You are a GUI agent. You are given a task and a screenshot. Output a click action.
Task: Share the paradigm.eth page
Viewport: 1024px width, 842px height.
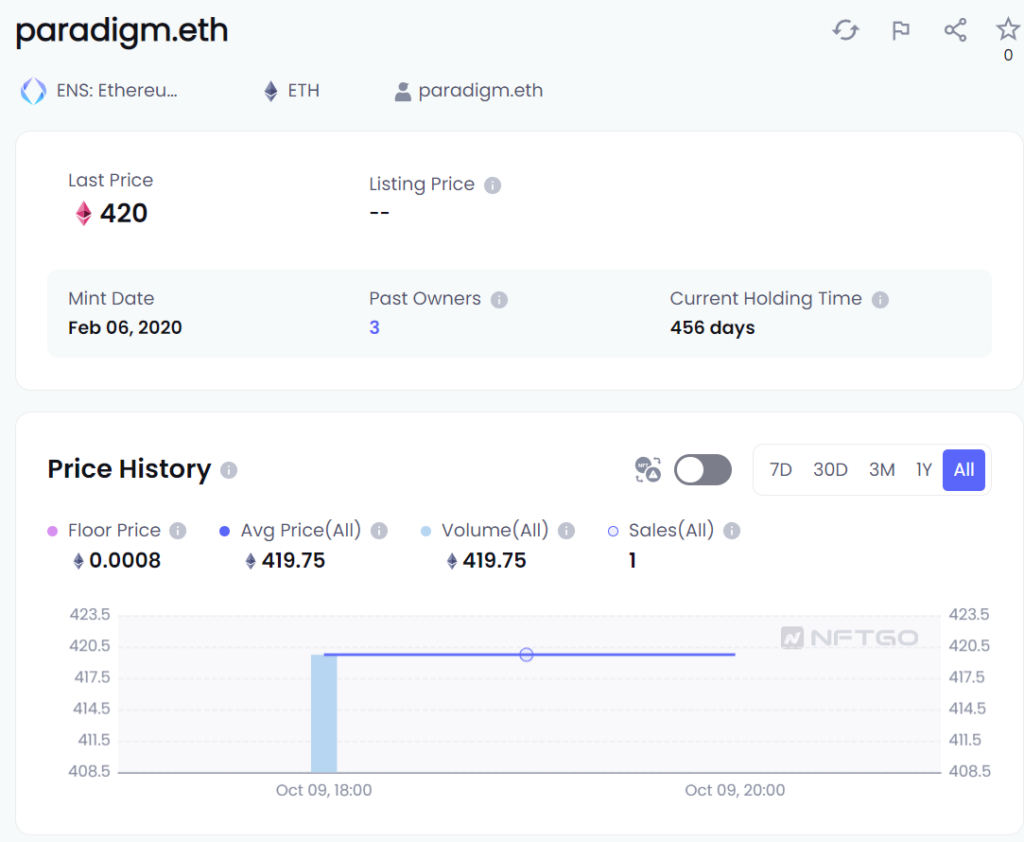tap(955, 30)
